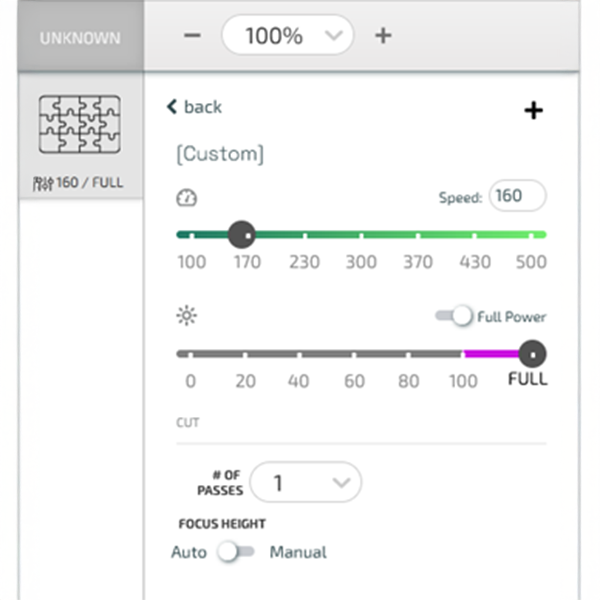Screen dimensions: 600x600
Task: Click the back arrow chevron
Action: tap(172, 106)
